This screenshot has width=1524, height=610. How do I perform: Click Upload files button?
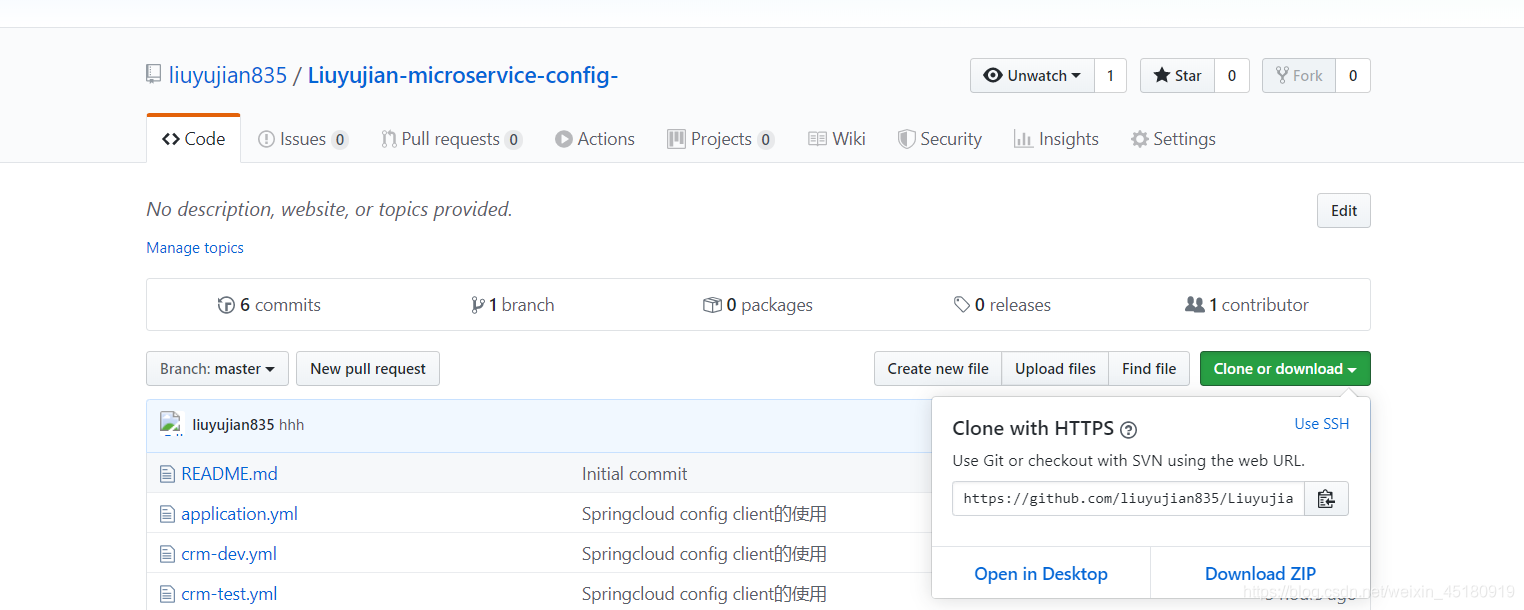coord(1055,369)
